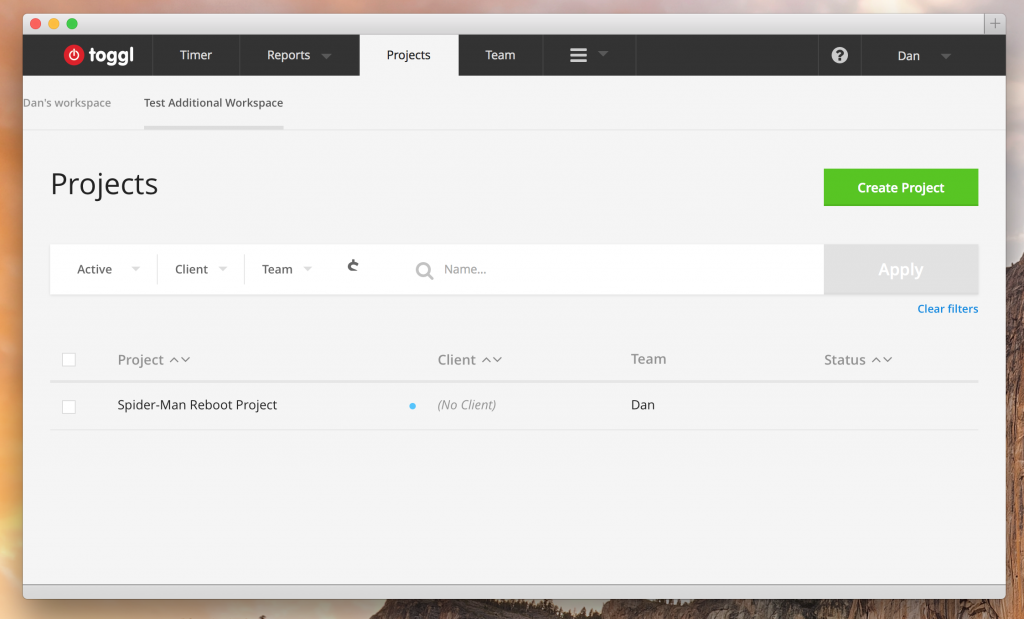Open the Dan user account dropdown

(922, 56)
